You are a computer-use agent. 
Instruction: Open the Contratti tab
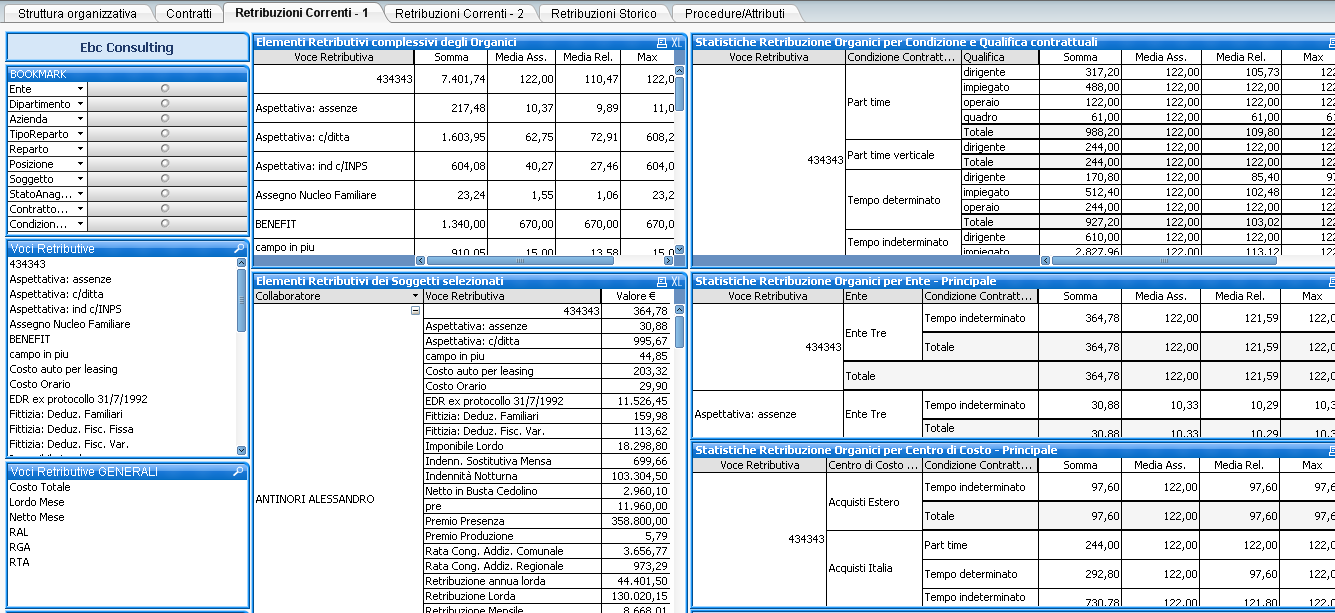tap(189, 14)
